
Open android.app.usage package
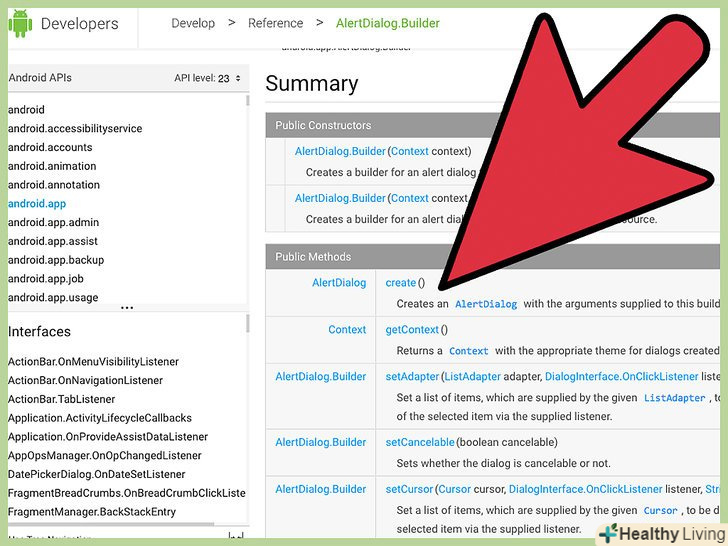[53, 298]
